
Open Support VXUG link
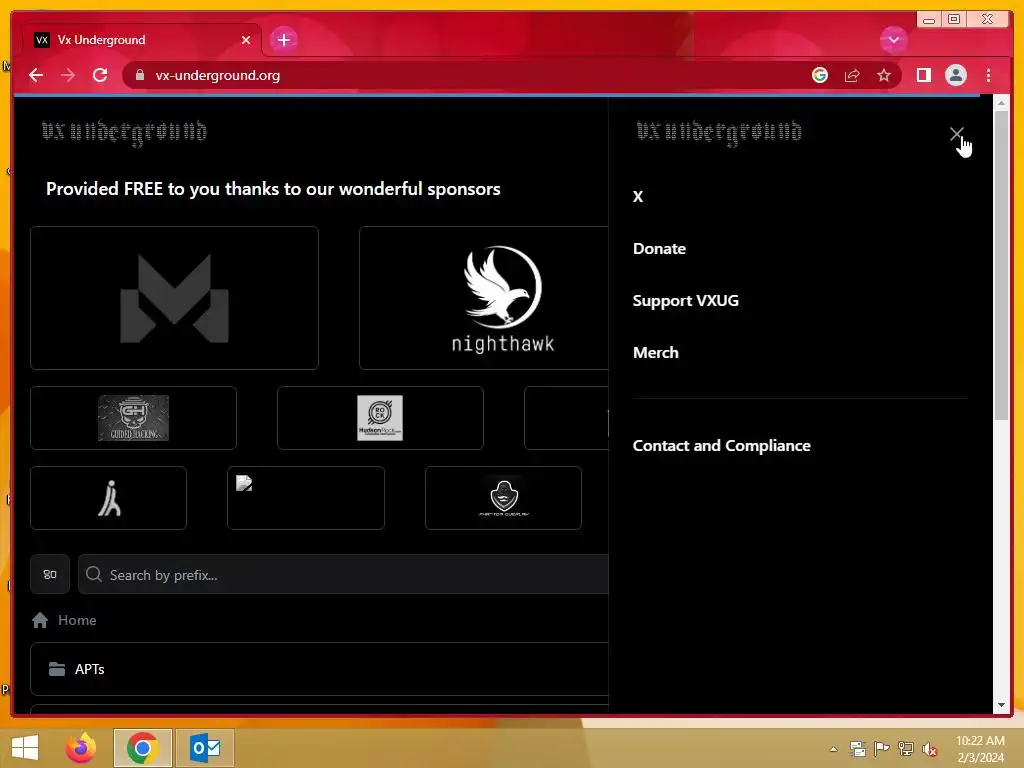tap(686, 300)
